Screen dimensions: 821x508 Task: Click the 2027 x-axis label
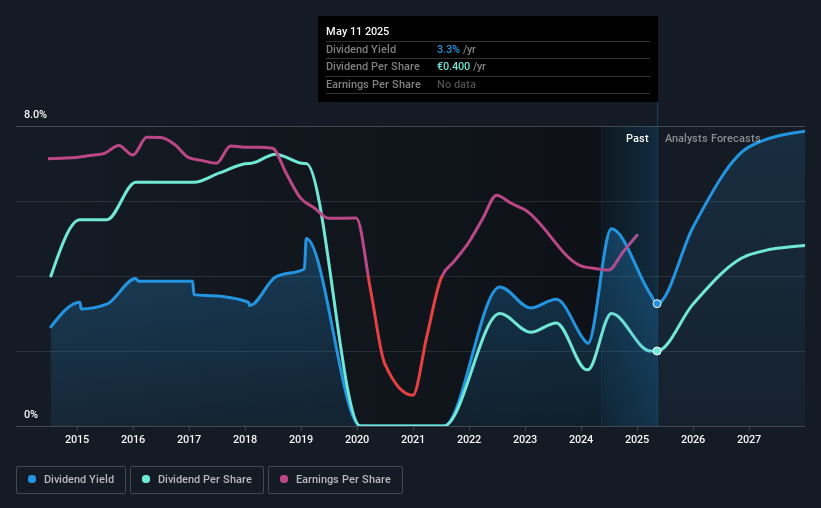(x=749, y=439)
